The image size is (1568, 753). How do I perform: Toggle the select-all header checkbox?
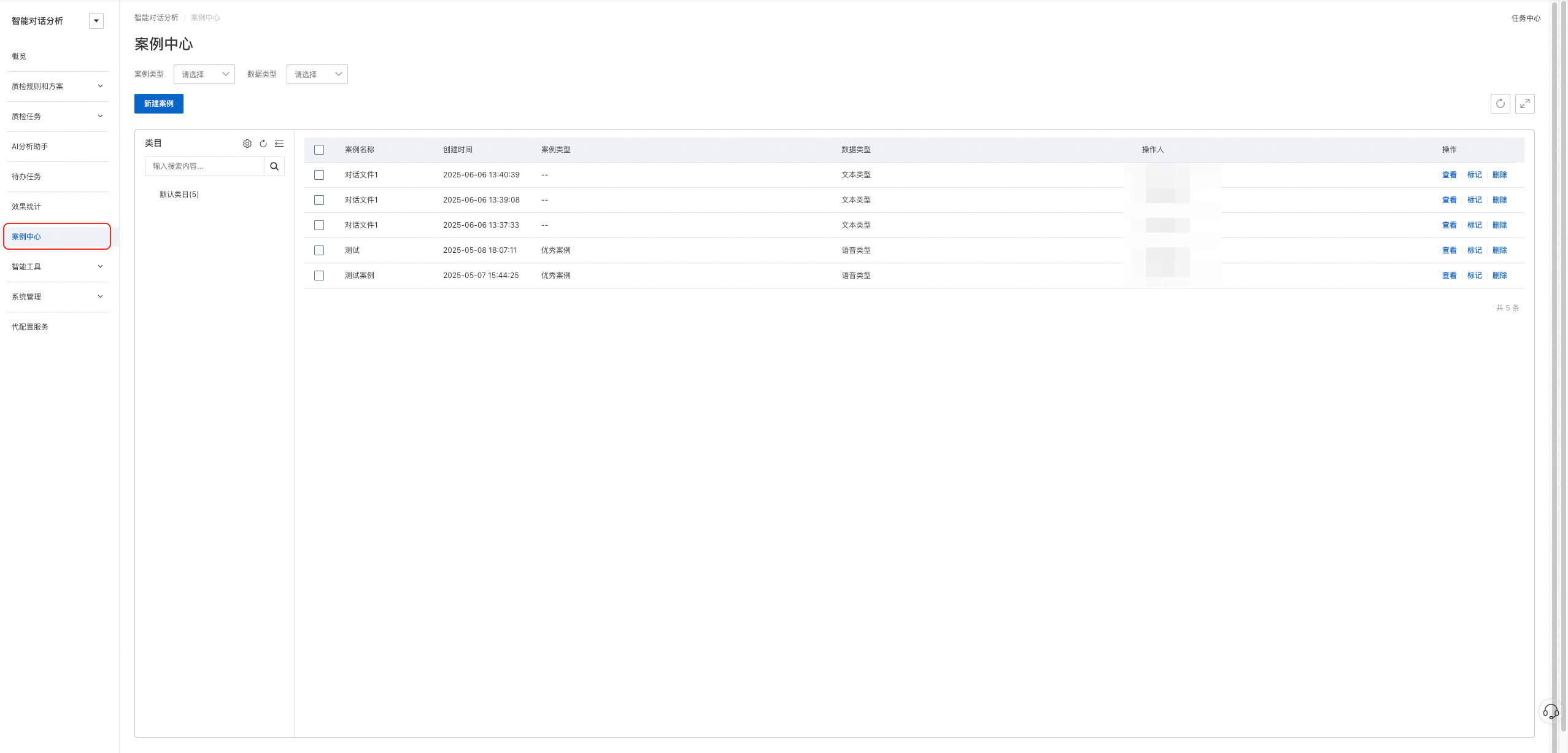319,150
